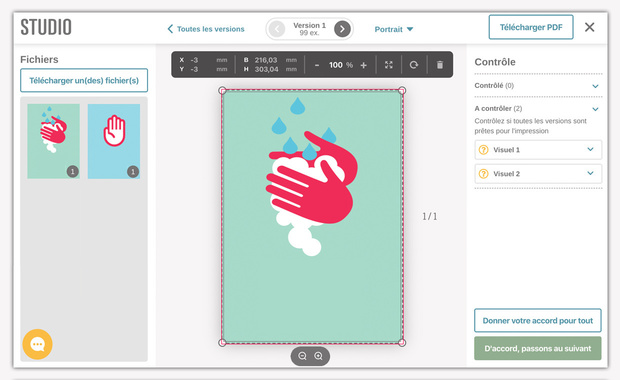Expand the Visuel 1 chevron
Screen dimensions: 620x380
pyautogui.click(x=590, y=149)
